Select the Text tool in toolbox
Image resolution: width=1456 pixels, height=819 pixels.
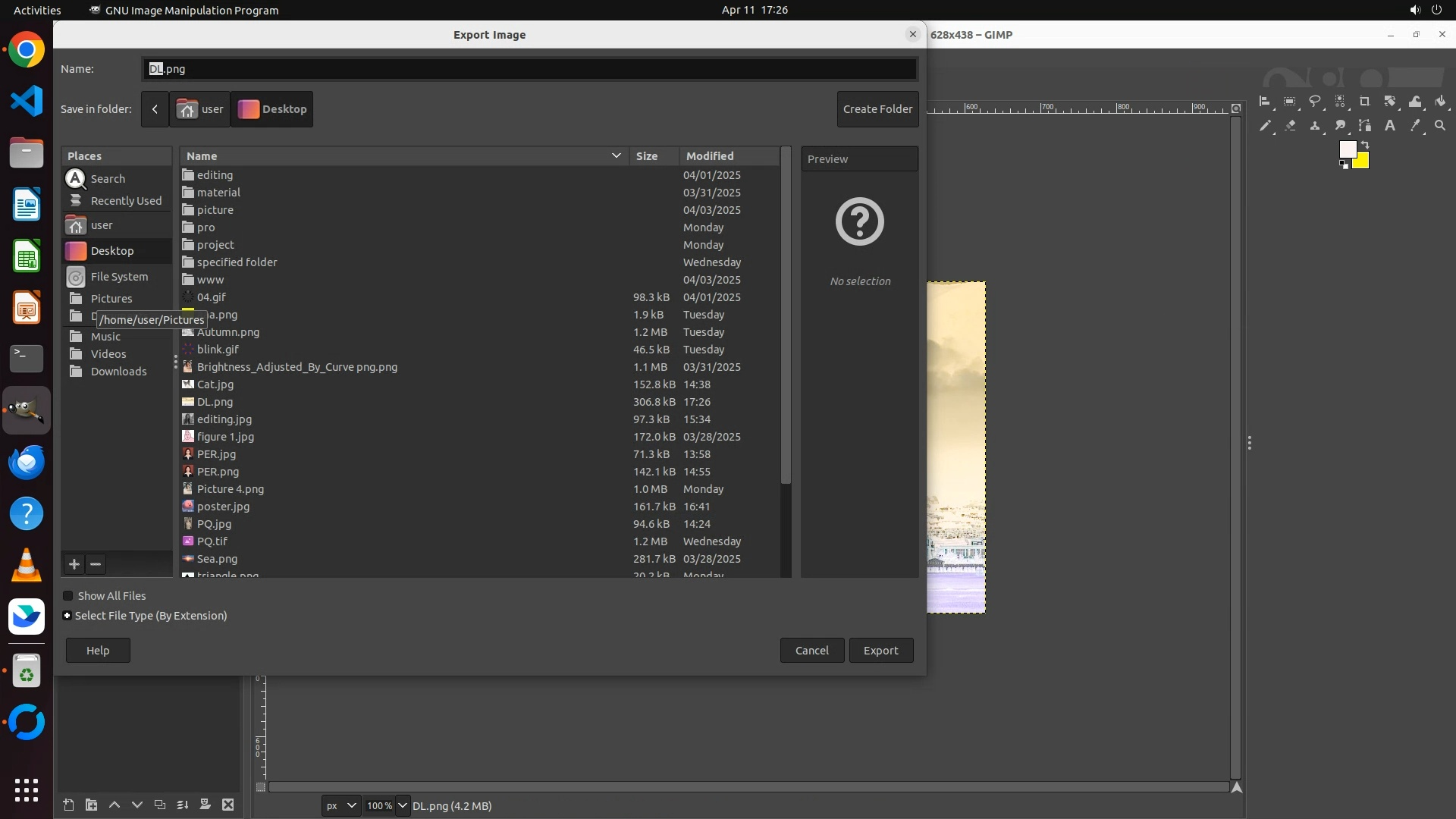coord(1390,126)
